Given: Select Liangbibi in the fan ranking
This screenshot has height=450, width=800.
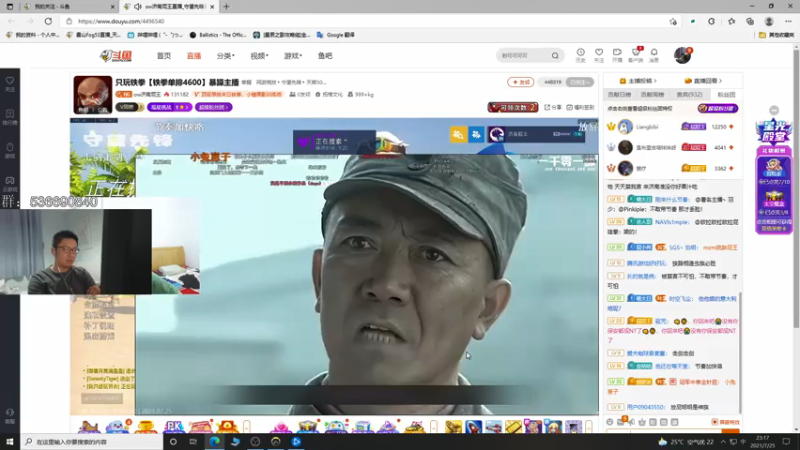Looking at the screenshot, I should (646, 127).
